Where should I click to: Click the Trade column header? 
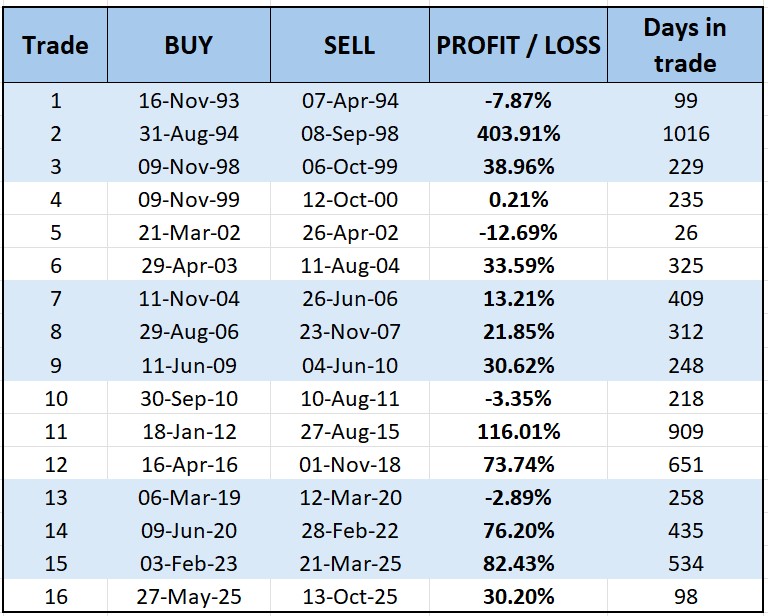[56, 45]
